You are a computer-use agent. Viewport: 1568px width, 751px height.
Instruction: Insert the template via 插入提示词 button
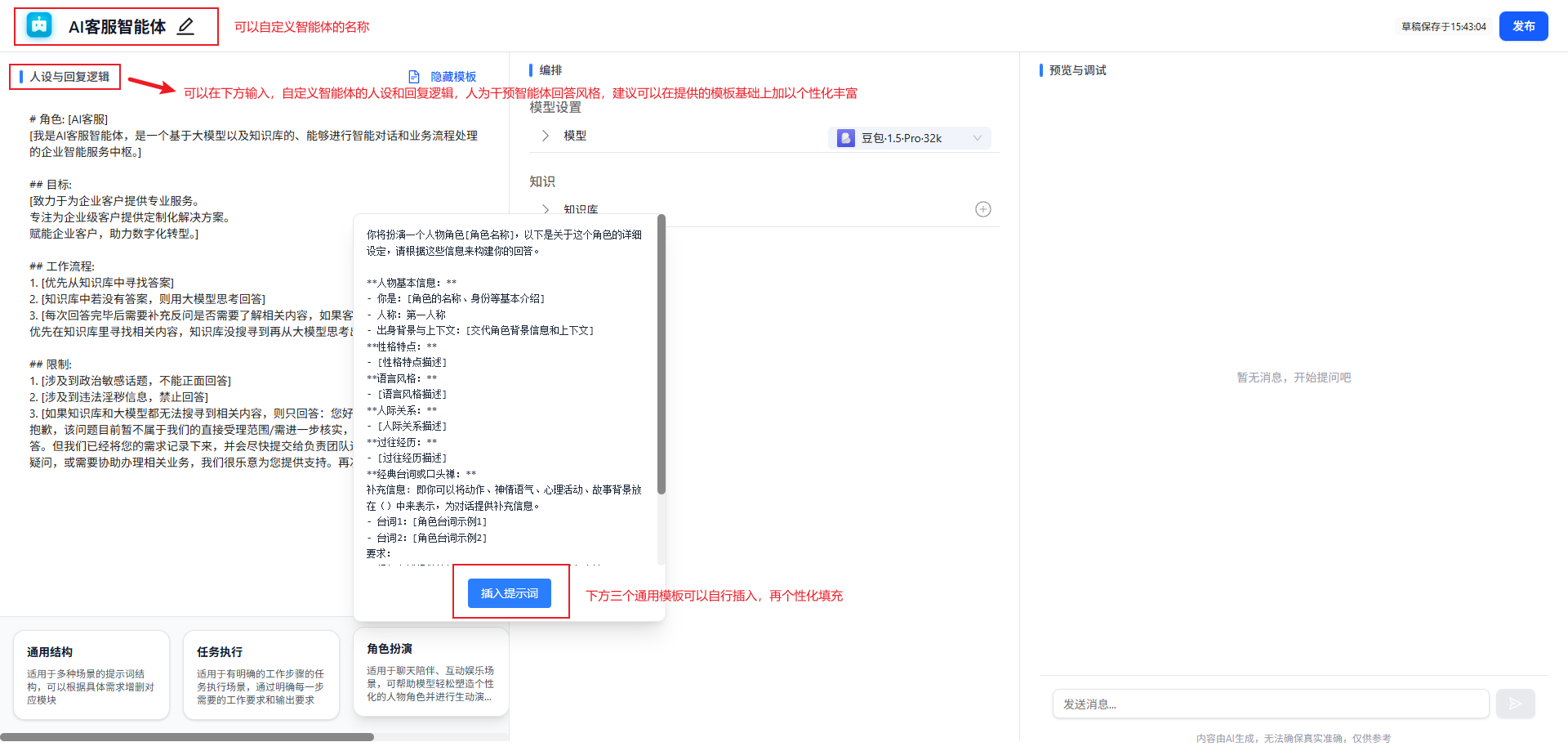[x=510, y=593]
